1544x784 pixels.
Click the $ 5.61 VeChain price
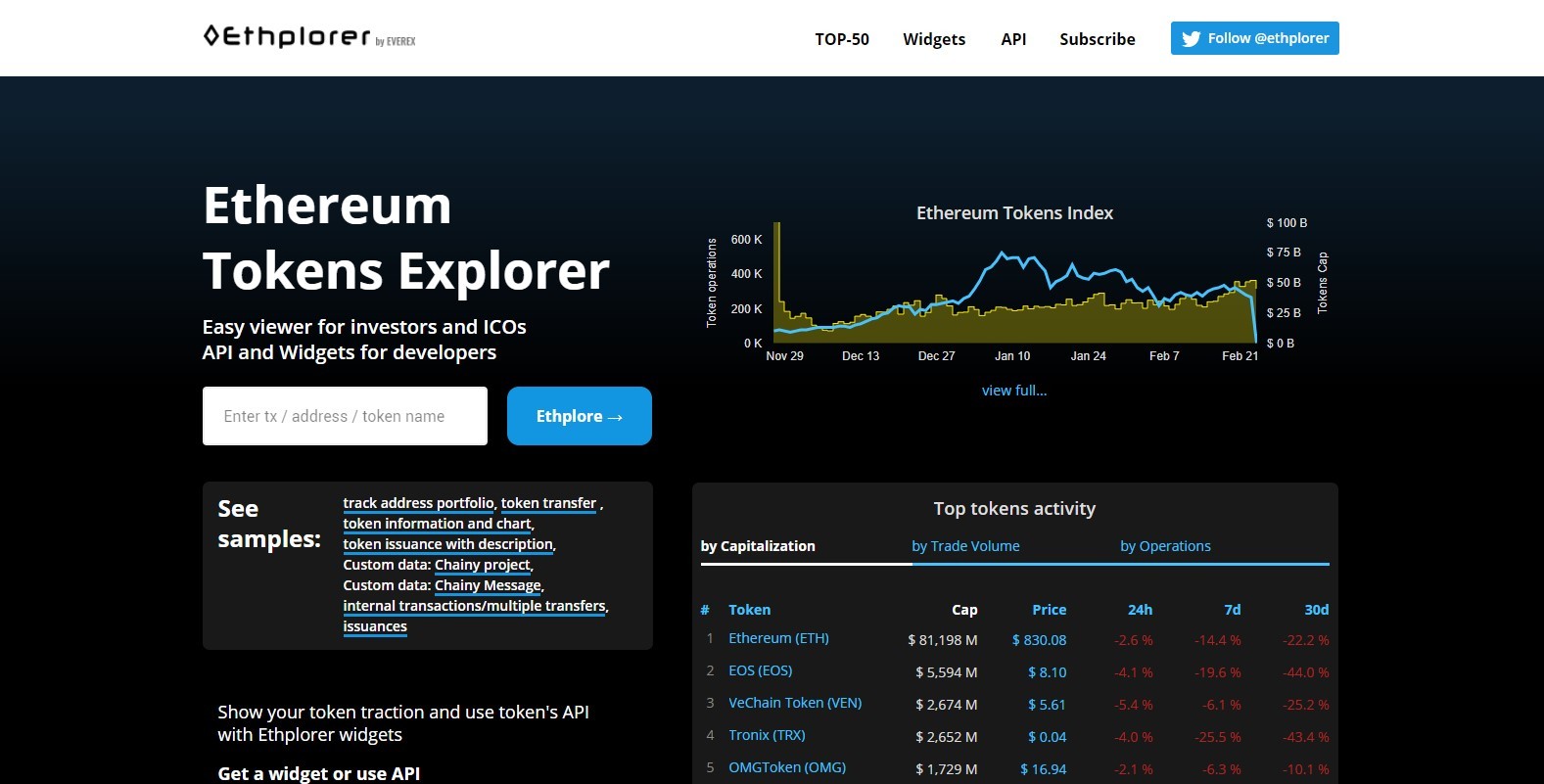click(x=1047, y=705)
